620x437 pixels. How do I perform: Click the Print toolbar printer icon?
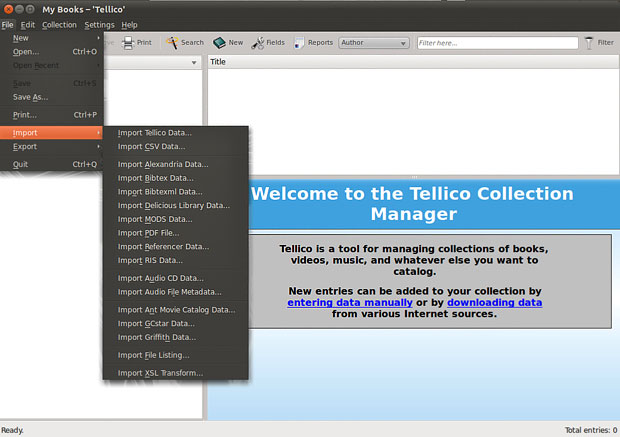pyautogui.click(x=128, y=43)
